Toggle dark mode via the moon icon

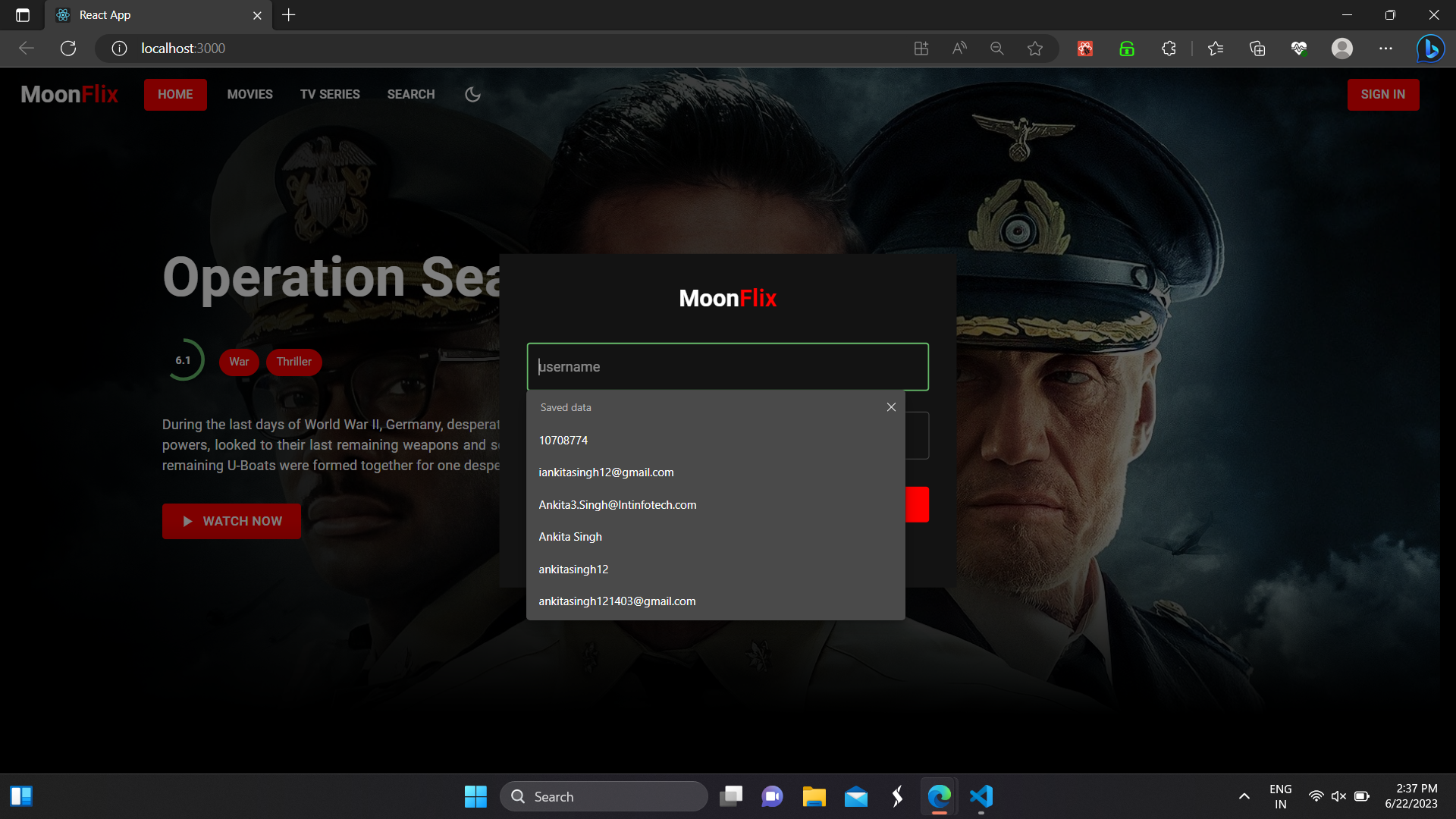472,94
